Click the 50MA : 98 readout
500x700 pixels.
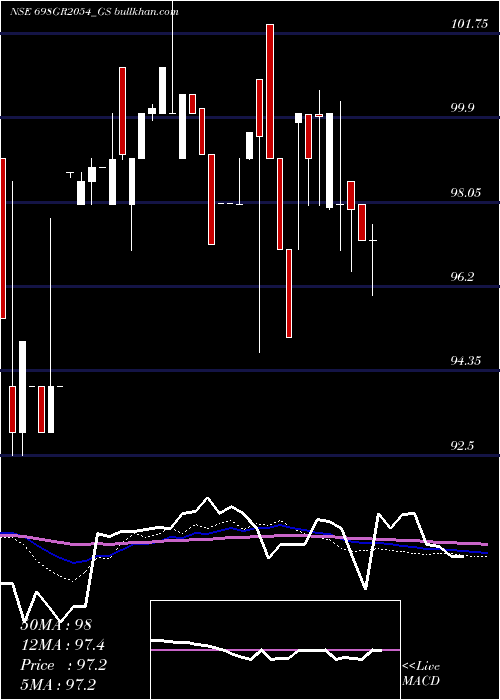click(56, 625)
